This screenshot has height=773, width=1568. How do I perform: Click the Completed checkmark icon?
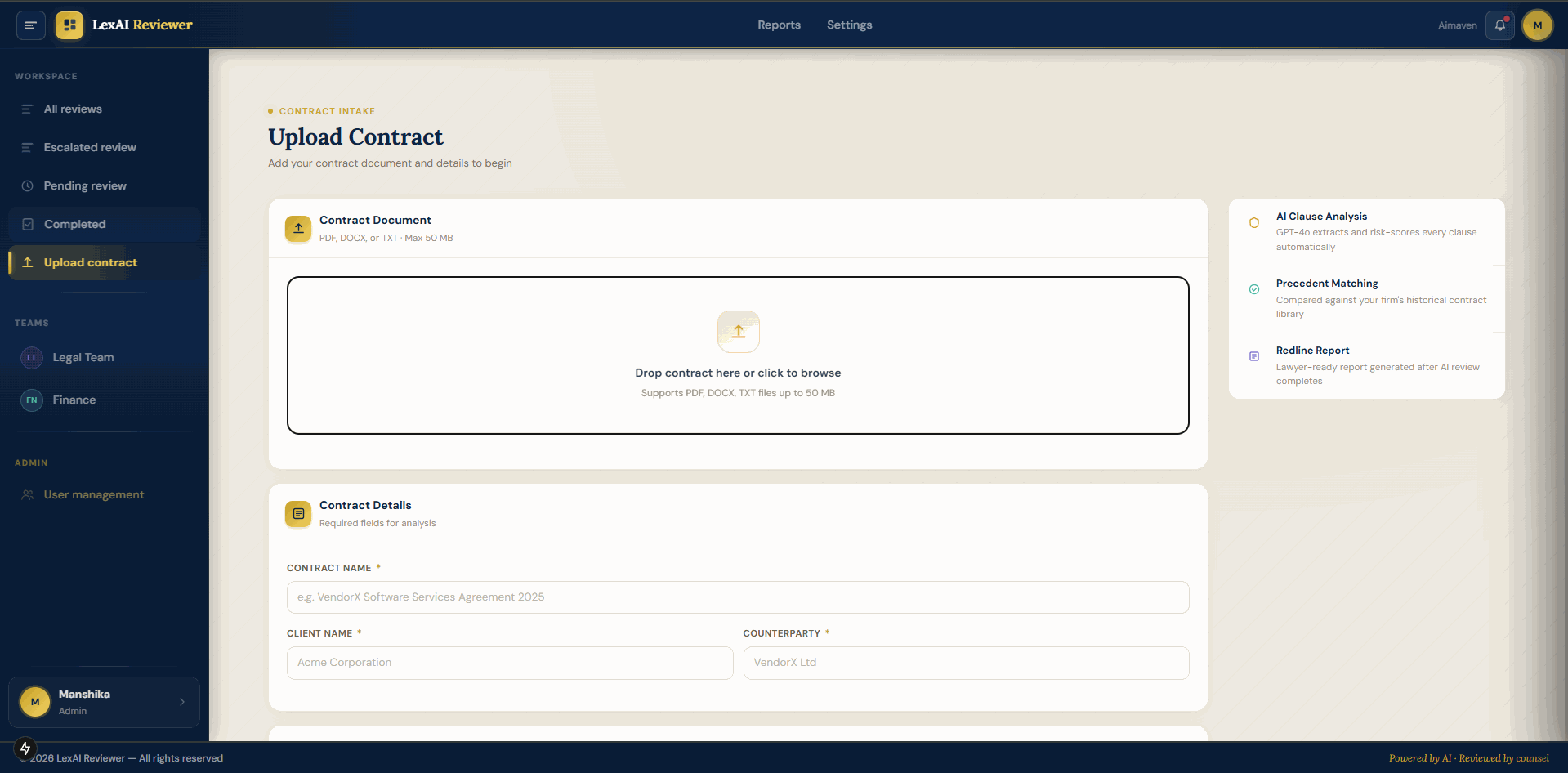pos(28,225)
